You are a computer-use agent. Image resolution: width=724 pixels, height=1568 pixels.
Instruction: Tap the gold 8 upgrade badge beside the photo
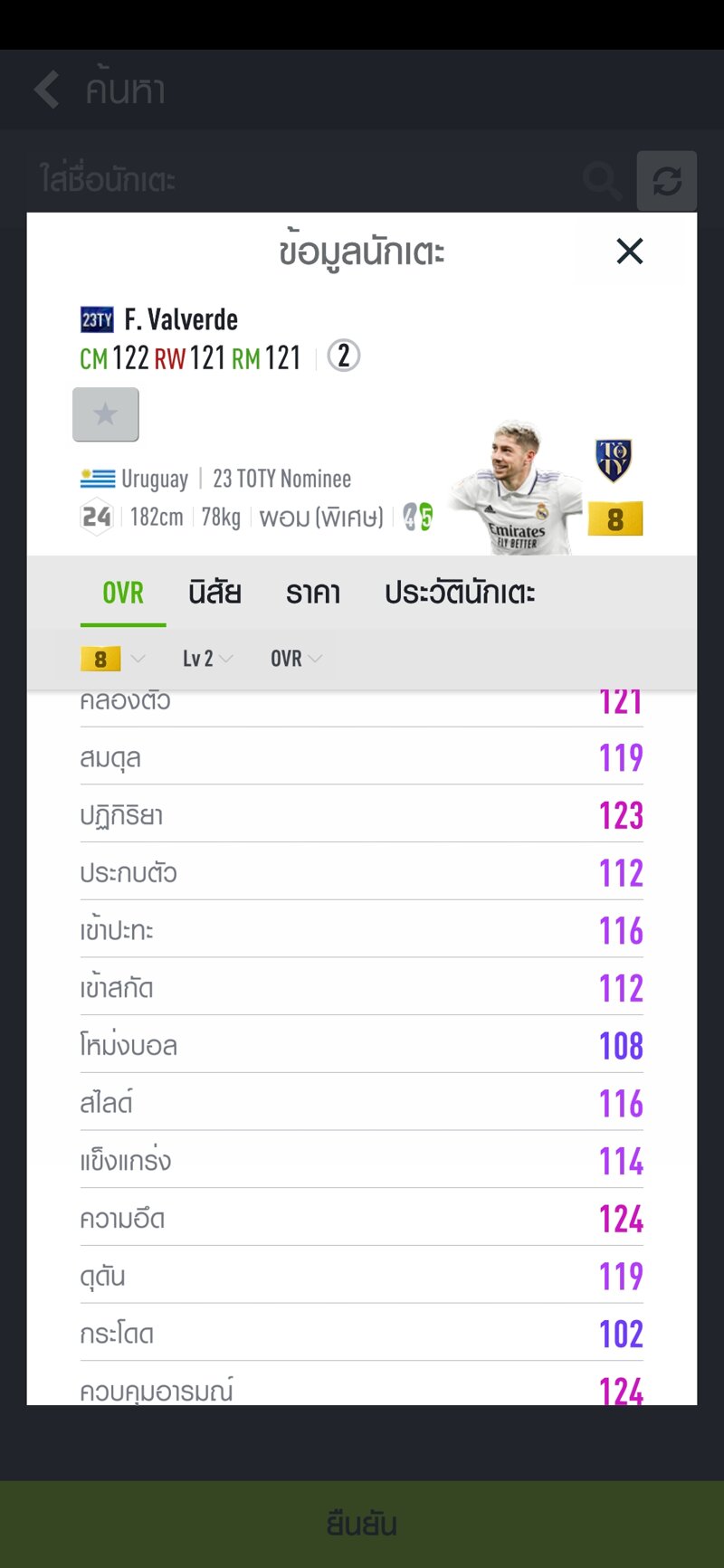click(x=615, y=519)
